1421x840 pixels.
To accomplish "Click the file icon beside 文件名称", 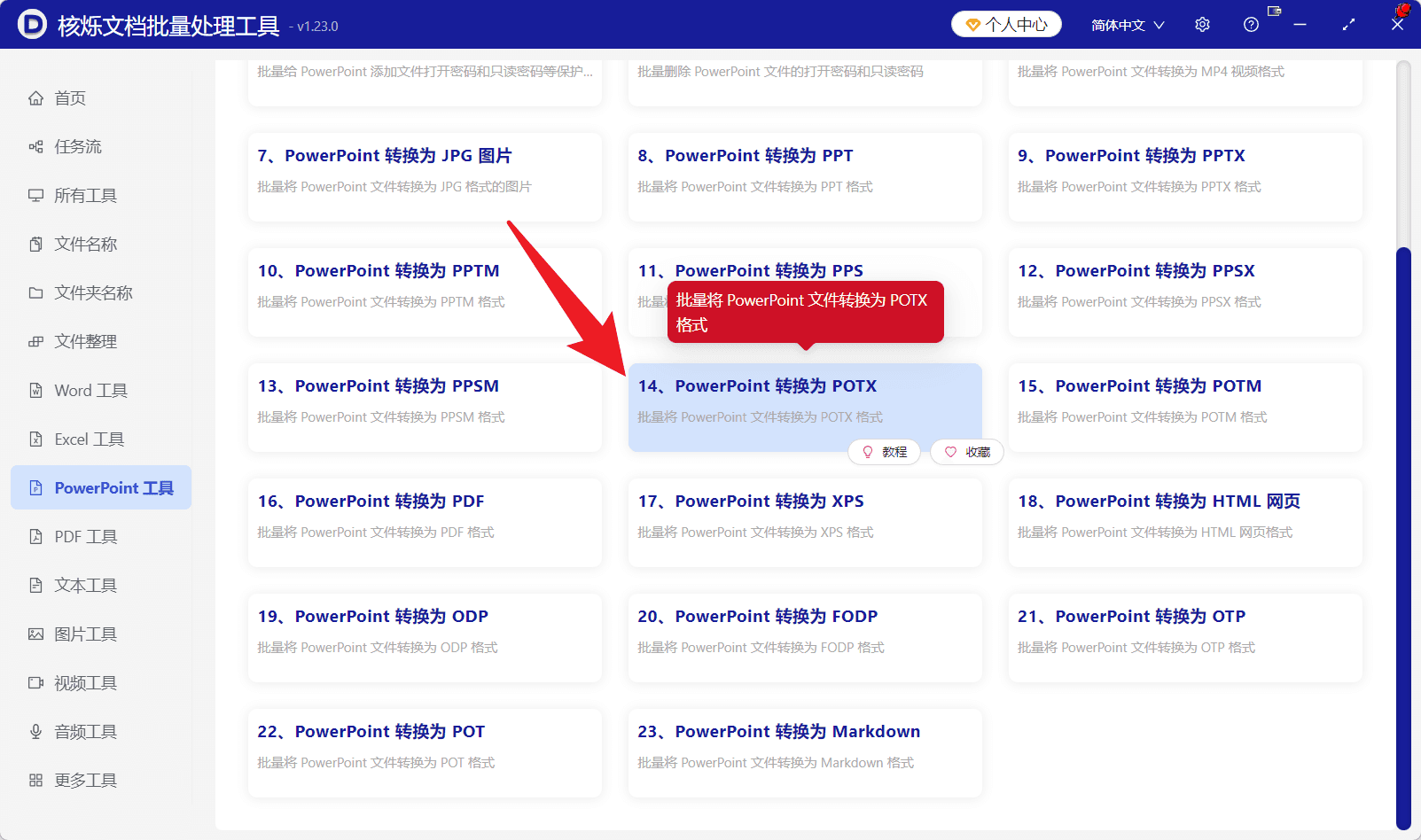I will coord(35,245).
